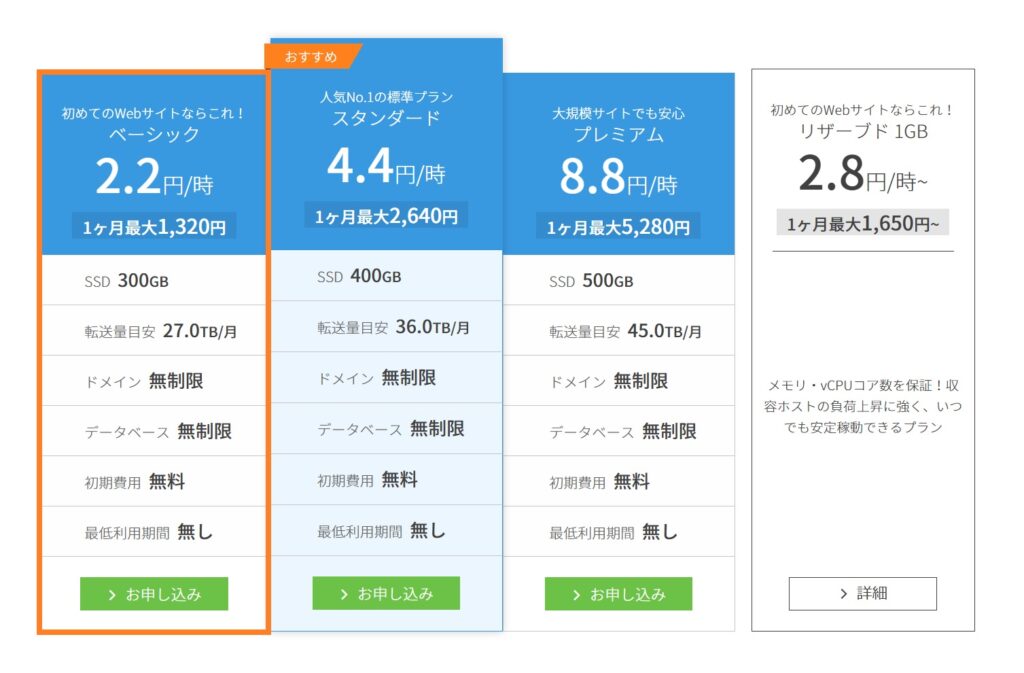Open the リザーブド 1GB 詳細 button
This screenshot has width=1024, height=673.
coord(863,593)
